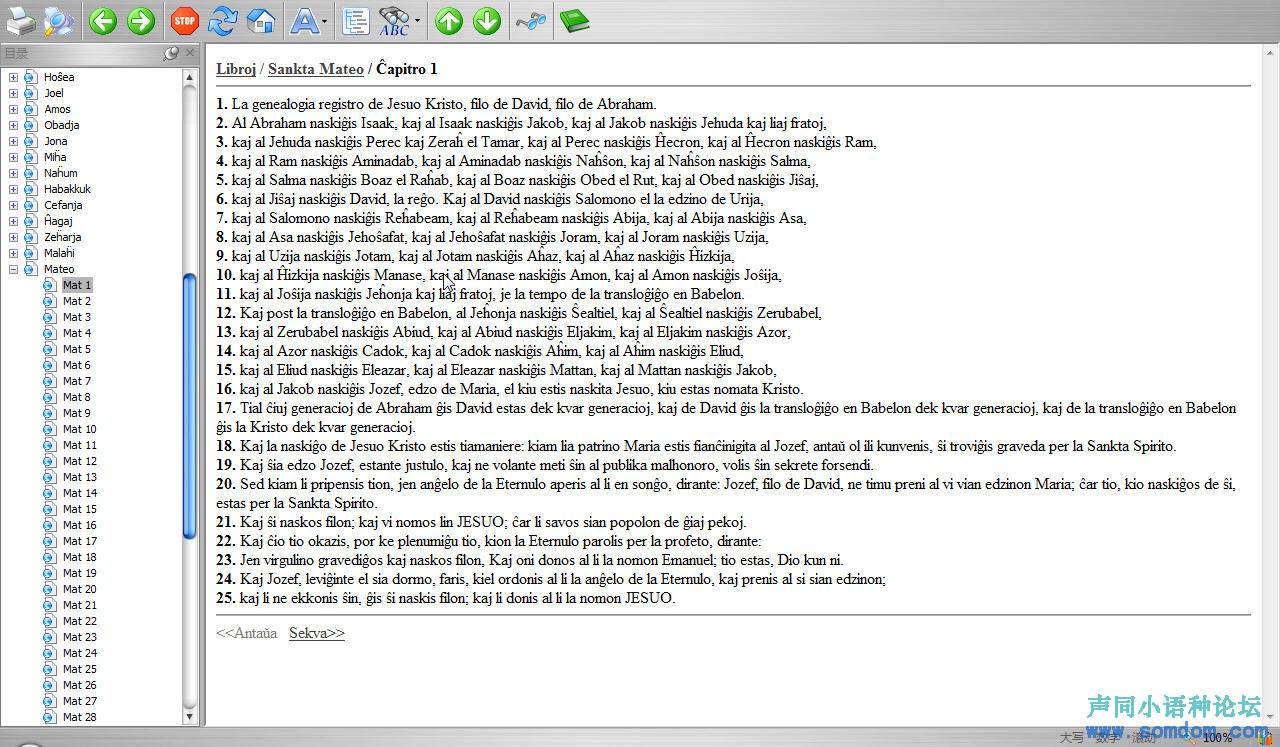Collapse the Mateo tree node
This screenshot has width=1280, height=747.
pos(13,269)
